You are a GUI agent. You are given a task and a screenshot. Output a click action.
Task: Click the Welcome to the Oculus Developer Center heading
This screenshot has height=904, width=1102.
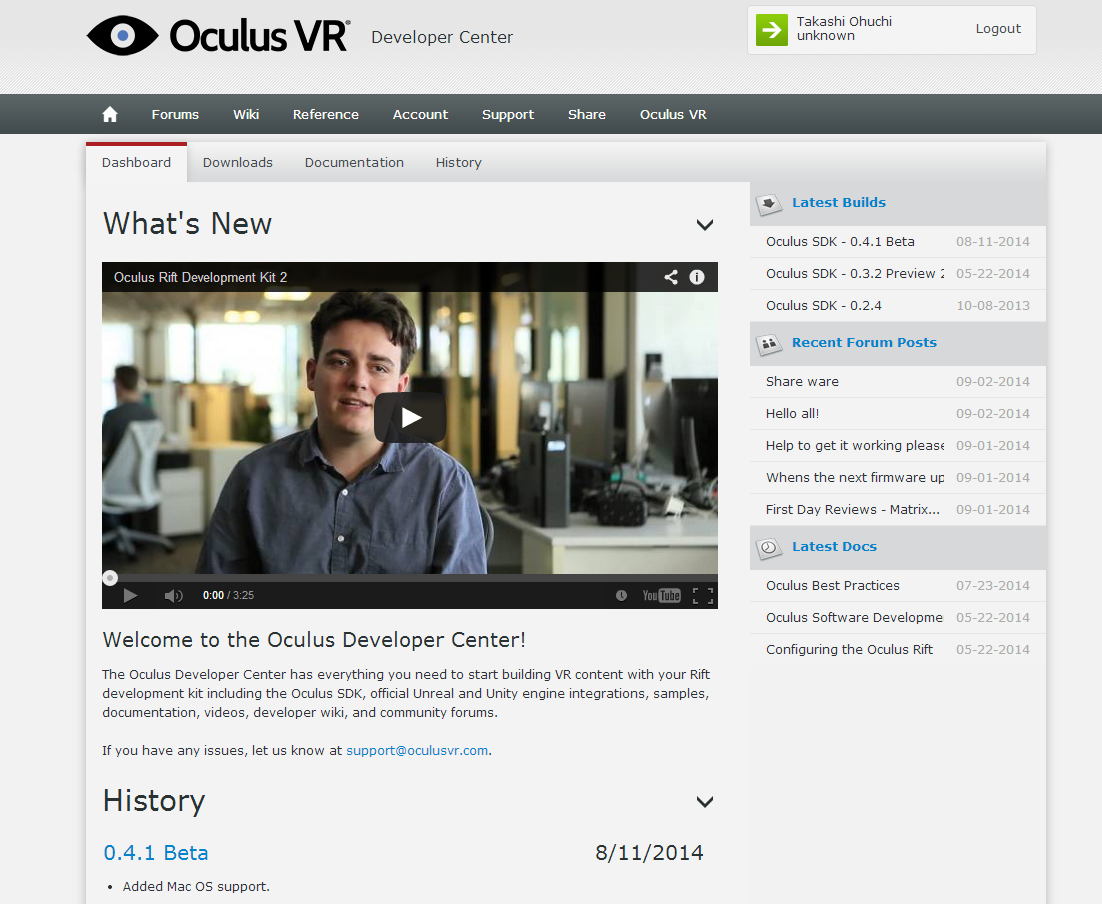tap(314, 640)
